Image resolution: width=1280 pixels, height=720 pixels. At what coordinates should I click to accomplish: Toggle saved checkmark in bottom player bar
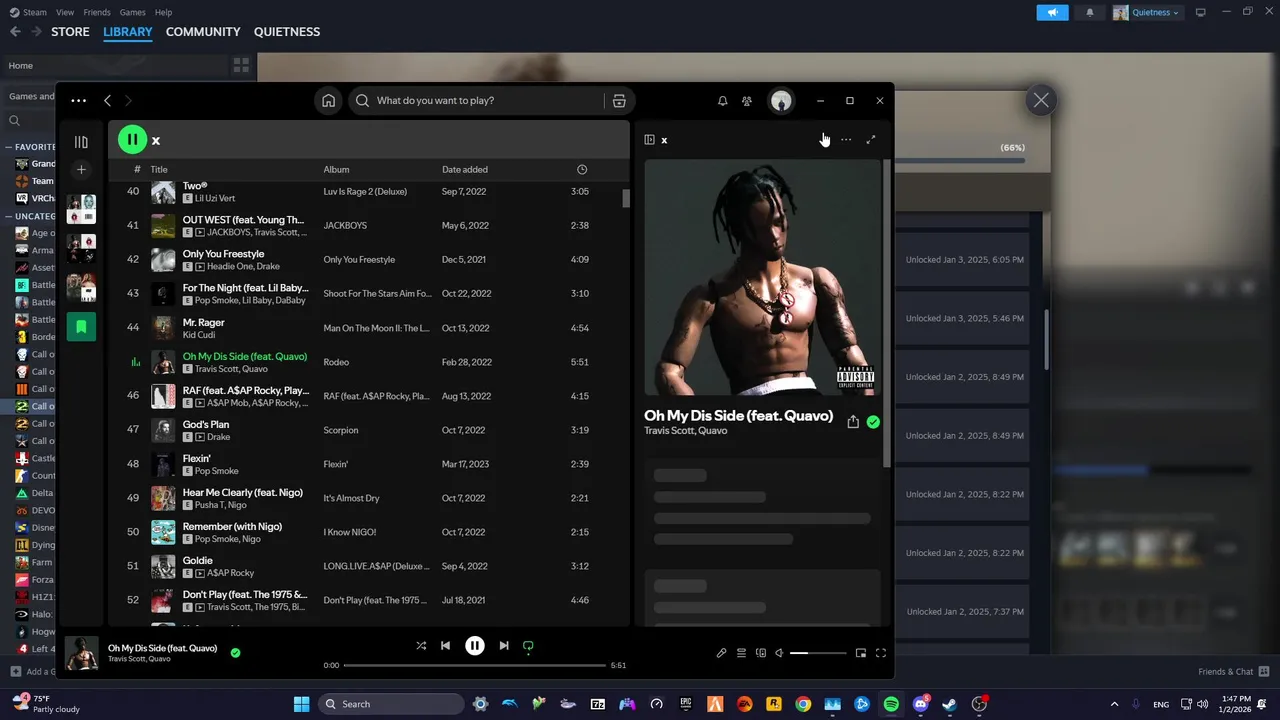pos(235,653)
